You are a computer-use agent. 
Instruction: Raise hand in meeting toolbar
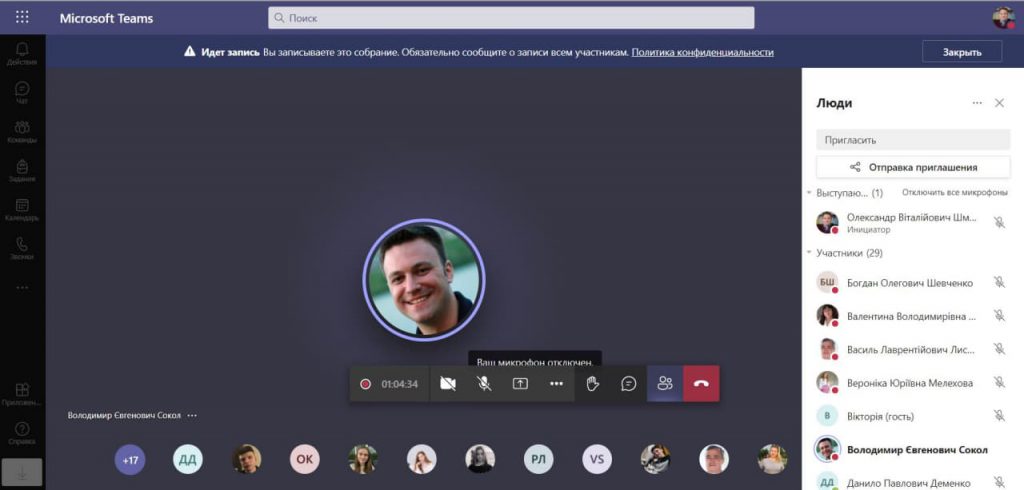[x=592, y=384]
